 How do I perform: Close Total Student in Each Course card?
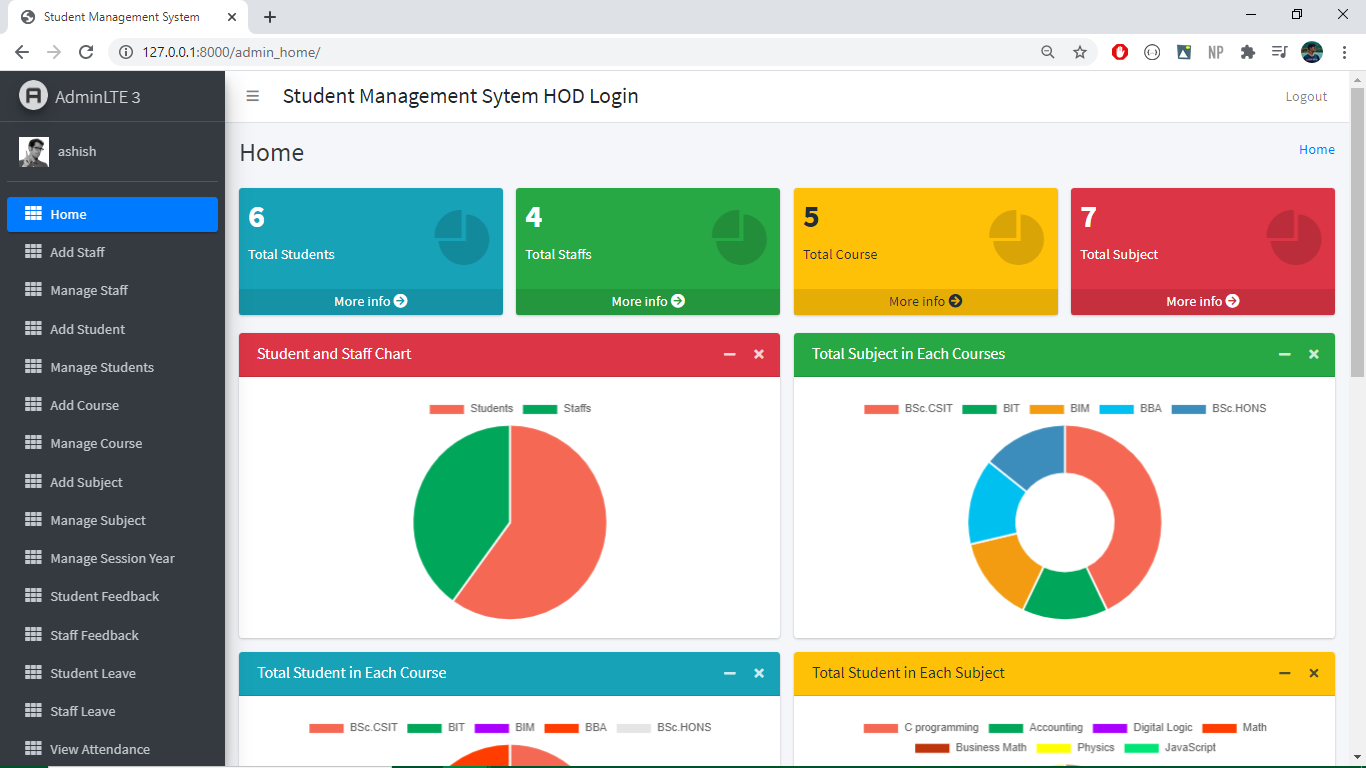[759, 673]
